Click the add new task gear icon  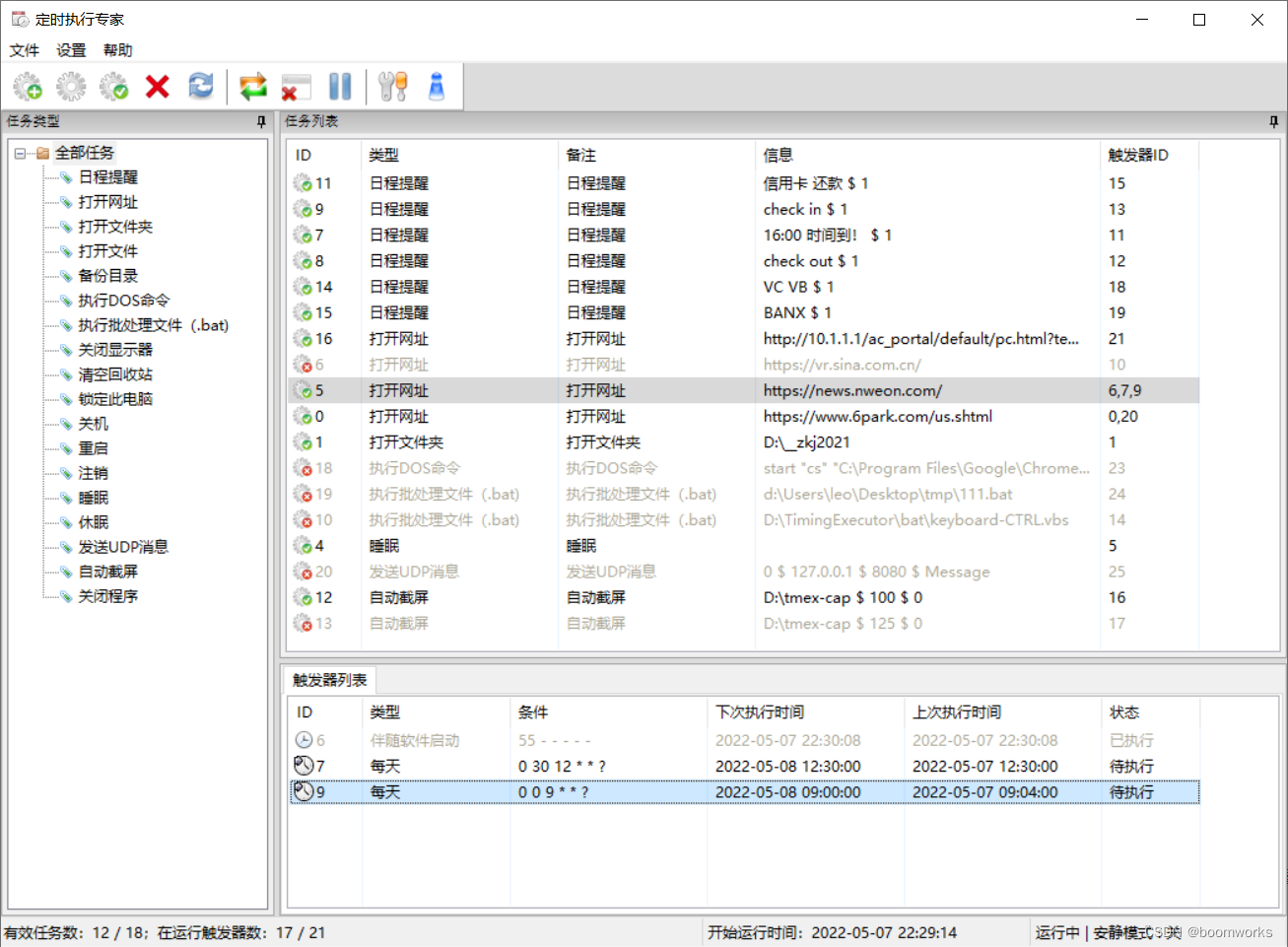[x=28, y=87]
